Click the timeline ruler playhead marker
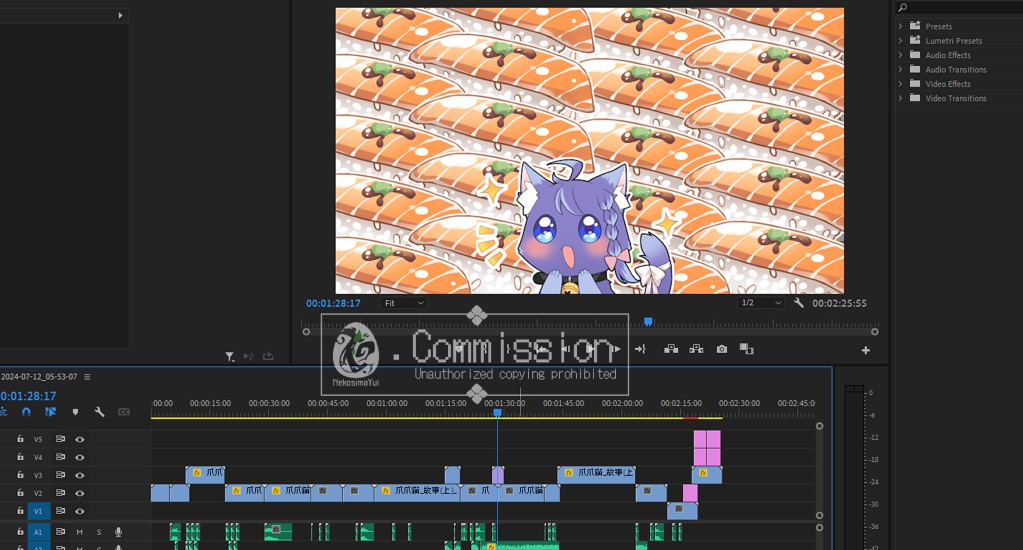This screenshot has width=1023, height=550. point(497,412)
